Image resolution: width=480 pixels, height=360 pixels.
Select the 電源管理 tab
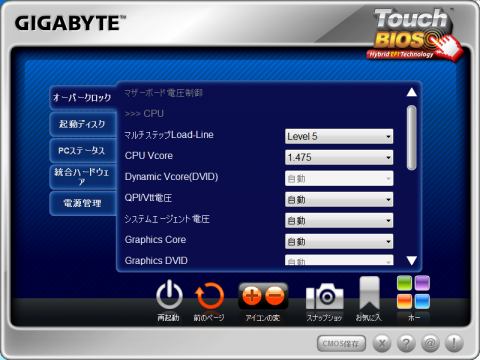pyautogui.click(x=83, y=203)
